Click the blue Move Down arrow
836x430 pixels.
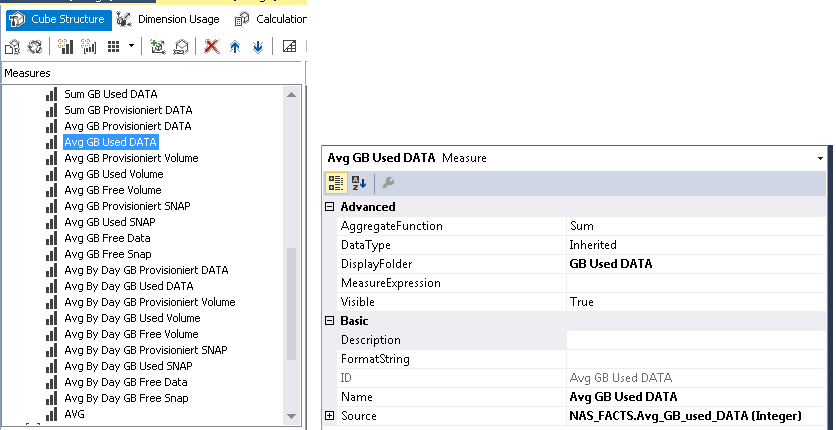[x=257, y=47]
